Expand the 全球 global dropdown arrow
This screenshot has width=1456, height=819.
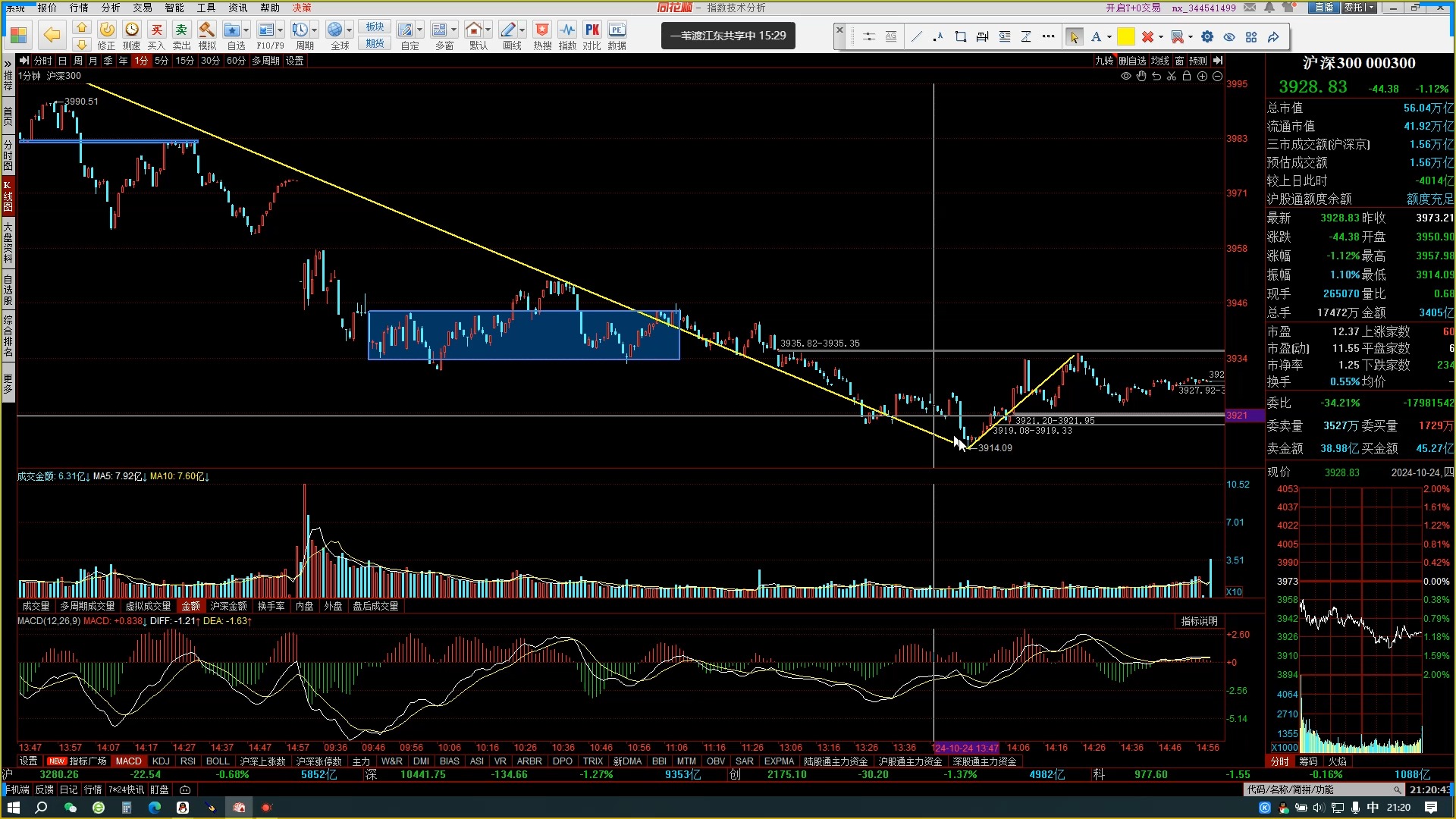click(350, 30)
